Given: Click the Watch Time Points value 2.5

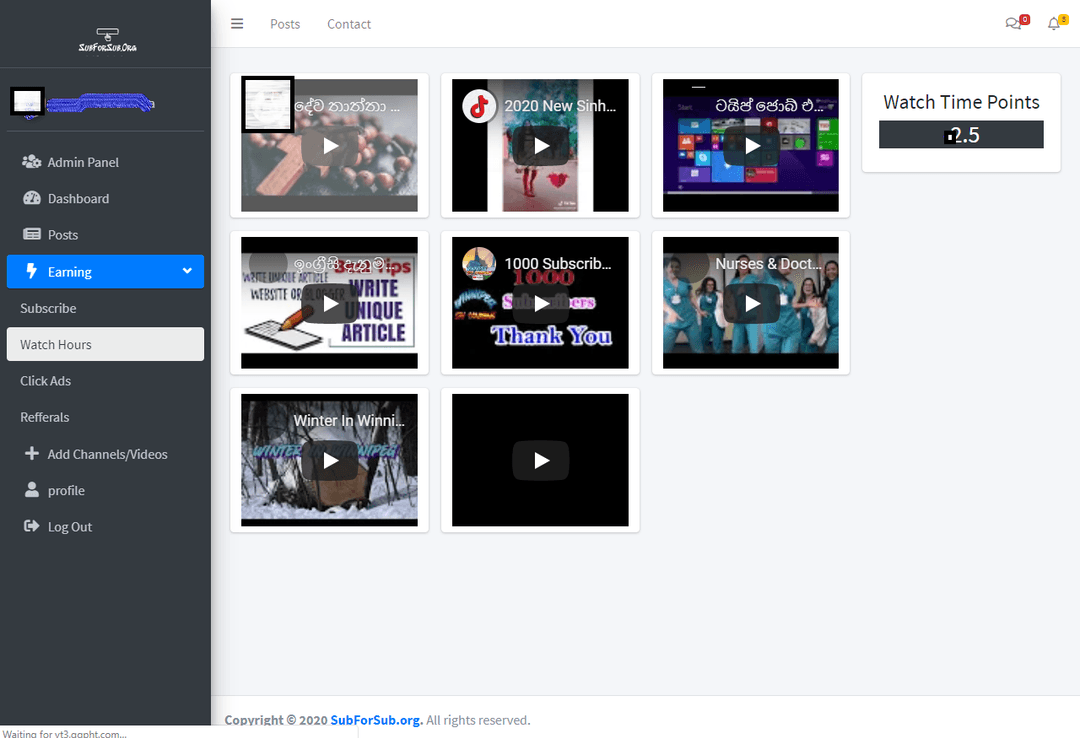Looking at the screenshot, I should coord(961,134).
